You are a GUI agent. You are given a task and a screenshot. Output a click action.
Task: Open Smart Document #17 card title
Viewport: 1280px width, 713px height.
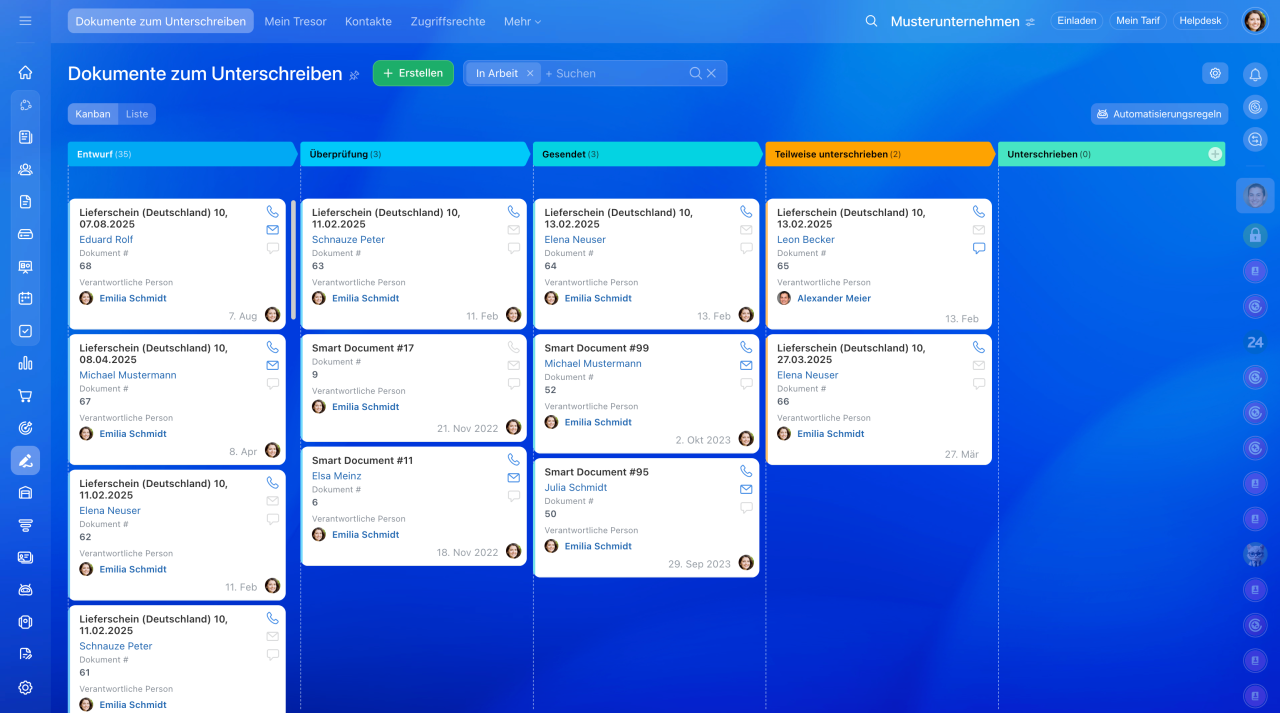click(x=363, y=348)
